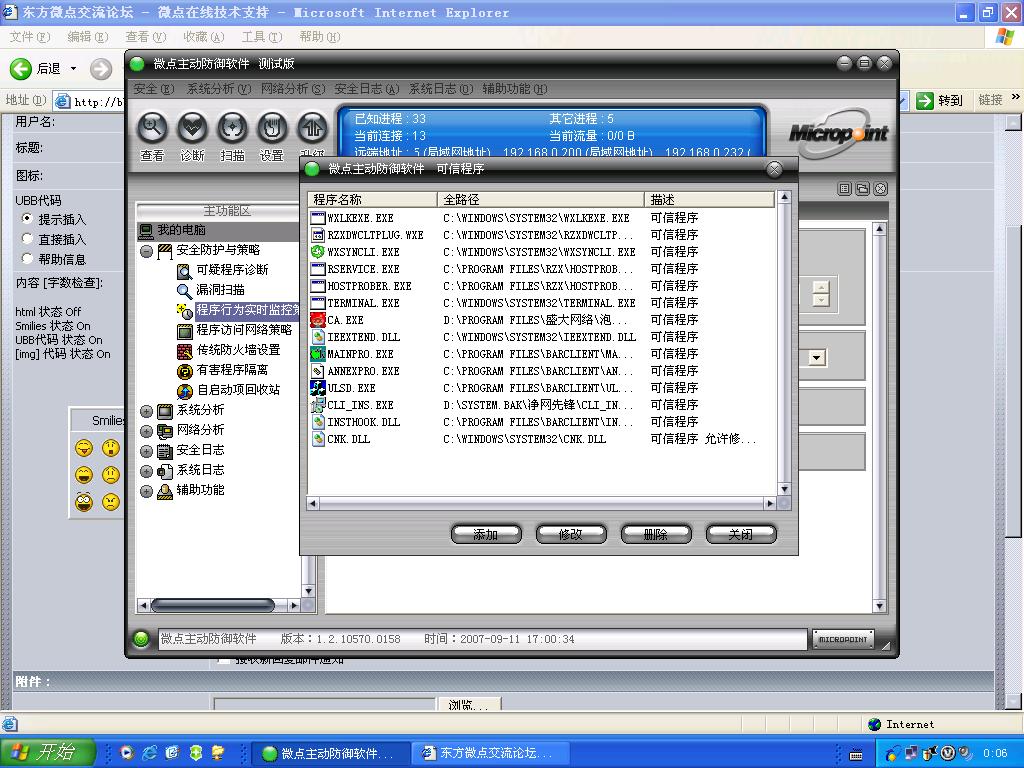
Task: Click the 自启动项回收站 tree icon
Action: 185,391
